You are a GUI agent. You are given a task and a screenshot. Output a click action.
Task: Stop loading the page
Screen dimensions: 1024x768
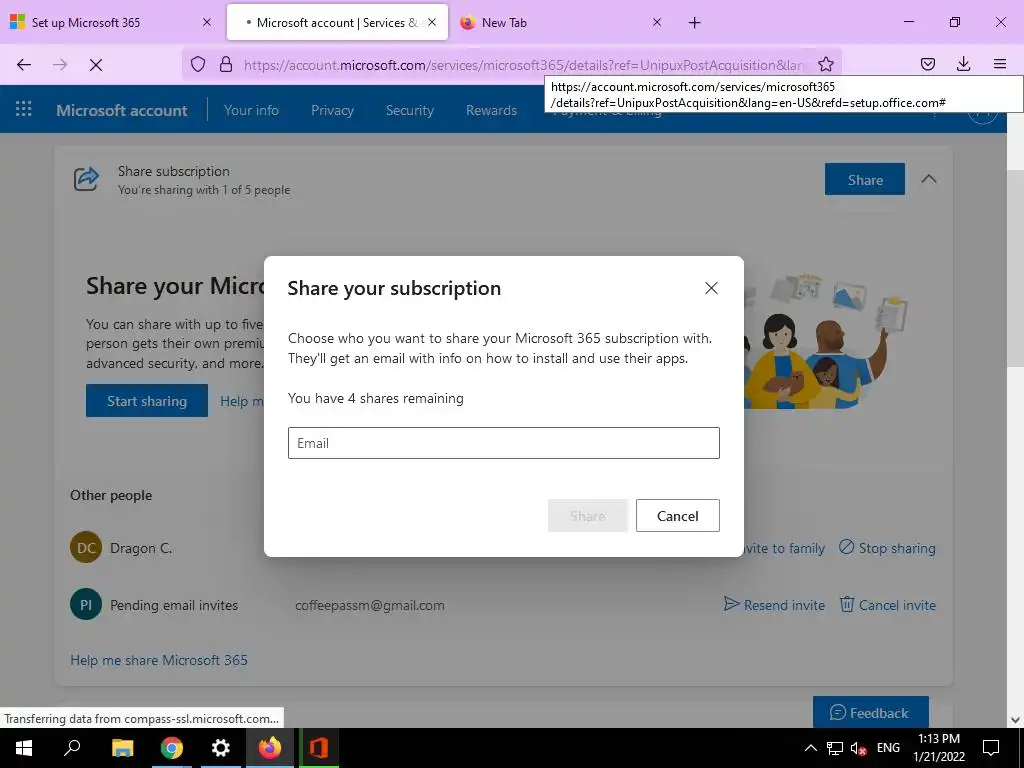point(95,64)
